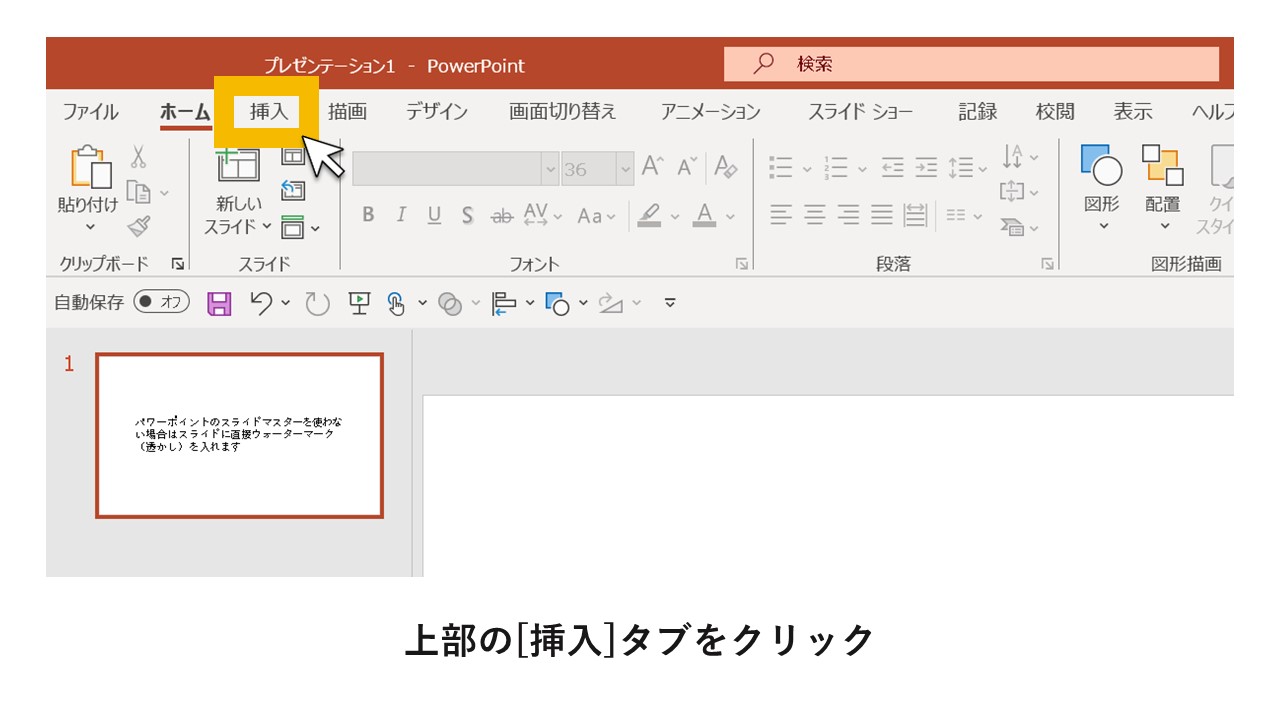Toggle 自動保存 (AutoSave) on

[x=161, y=303]
